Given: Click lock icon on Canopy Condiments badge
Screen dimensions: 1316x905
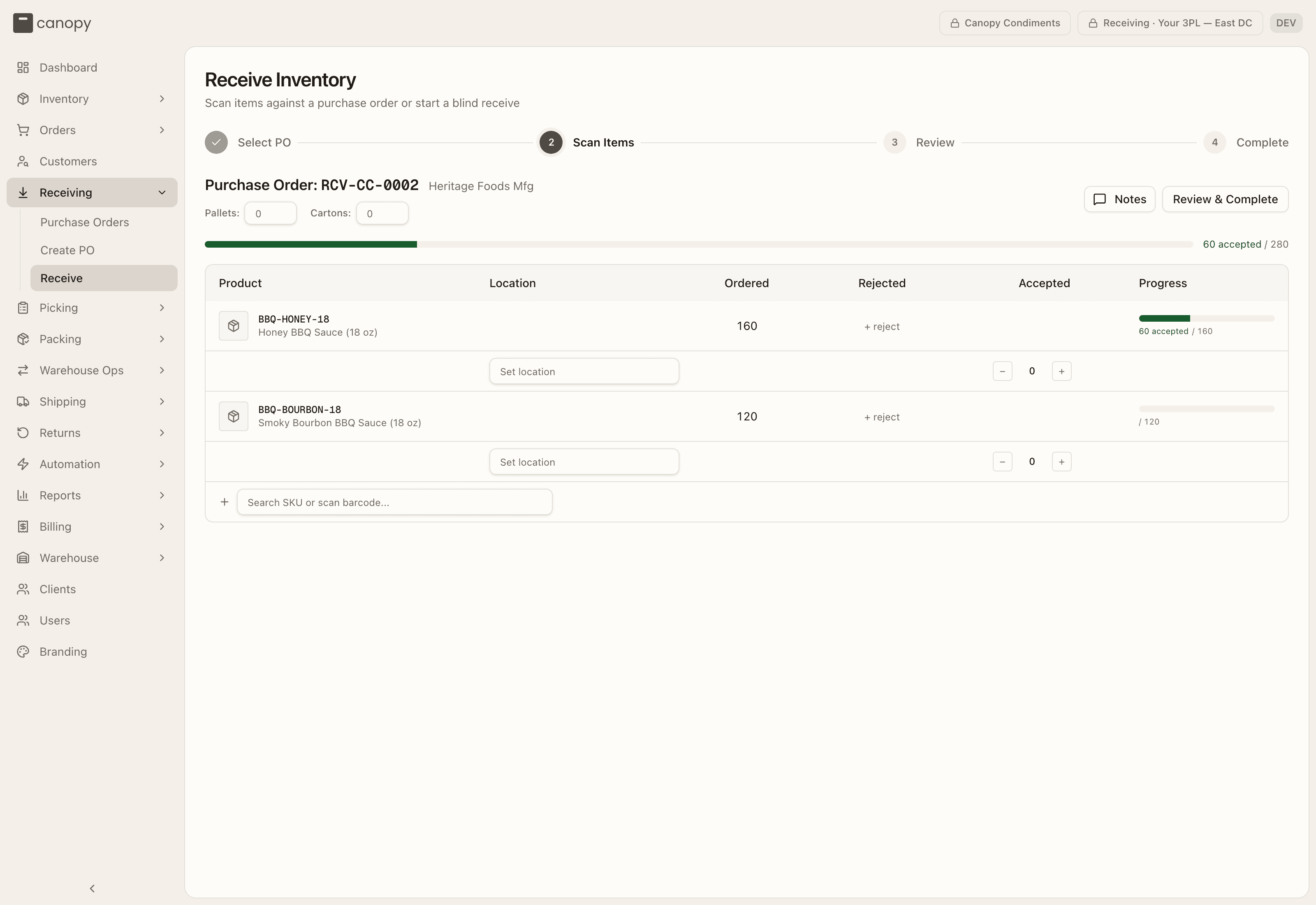Looking at the screenshot, I should tap(955, 23).
